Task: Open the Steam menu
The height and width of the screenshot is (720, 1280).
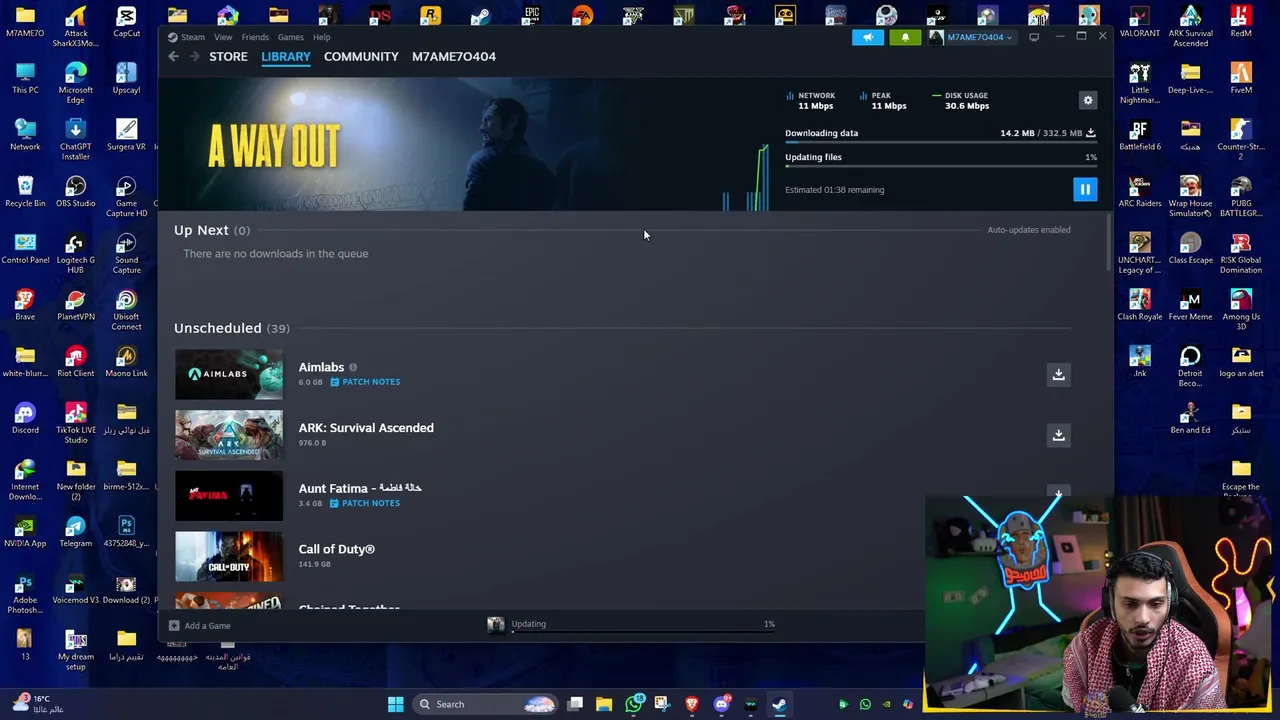Action: pyautogui.click(x=187, y=37)
